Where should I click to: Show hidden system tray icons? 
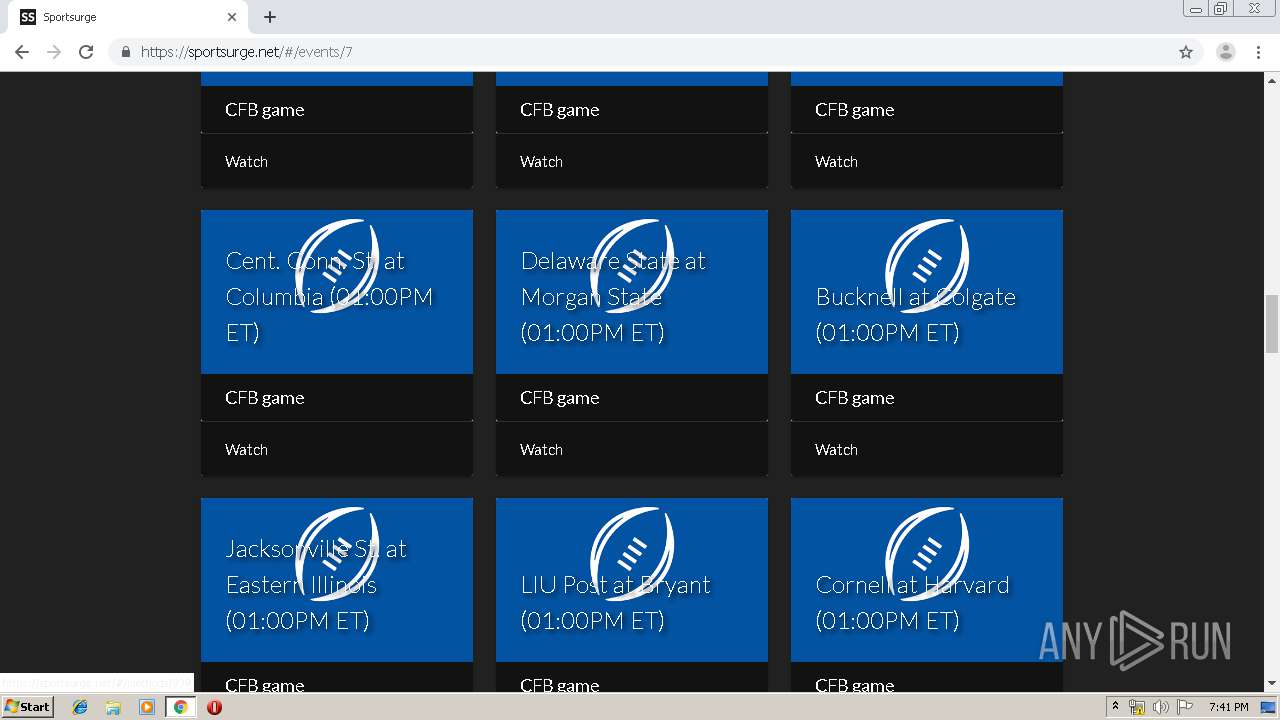pos(1115,707)
